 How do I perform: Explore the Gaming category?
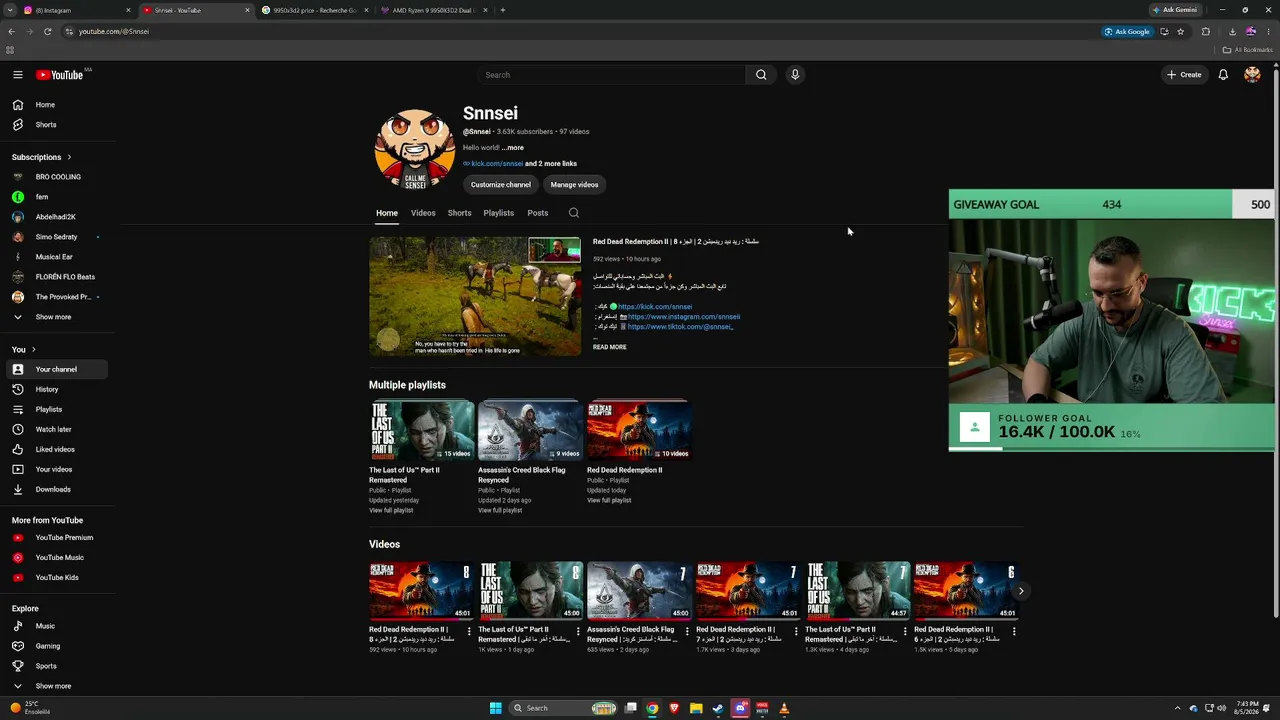(x=55, y=646)
